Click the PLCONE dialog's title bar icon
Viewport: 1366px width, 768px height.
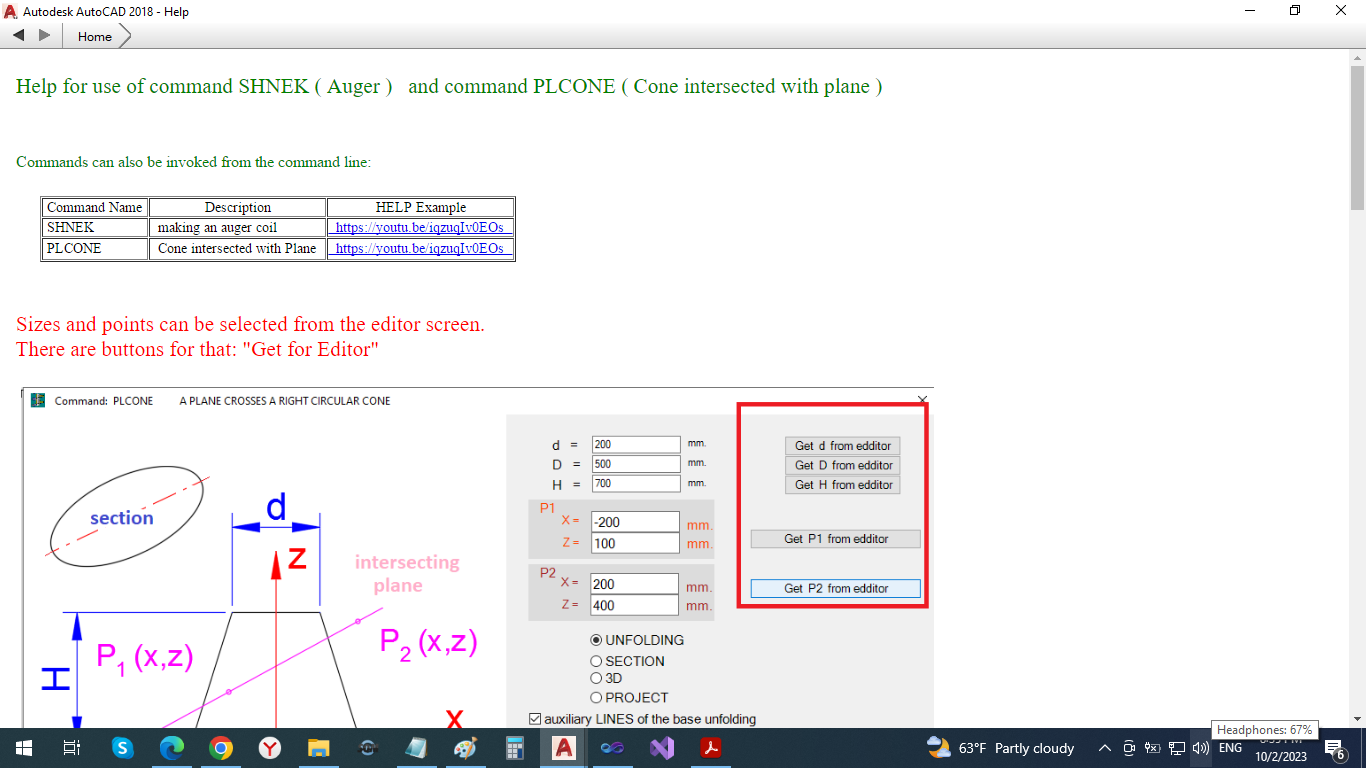(x=38, y=401)
